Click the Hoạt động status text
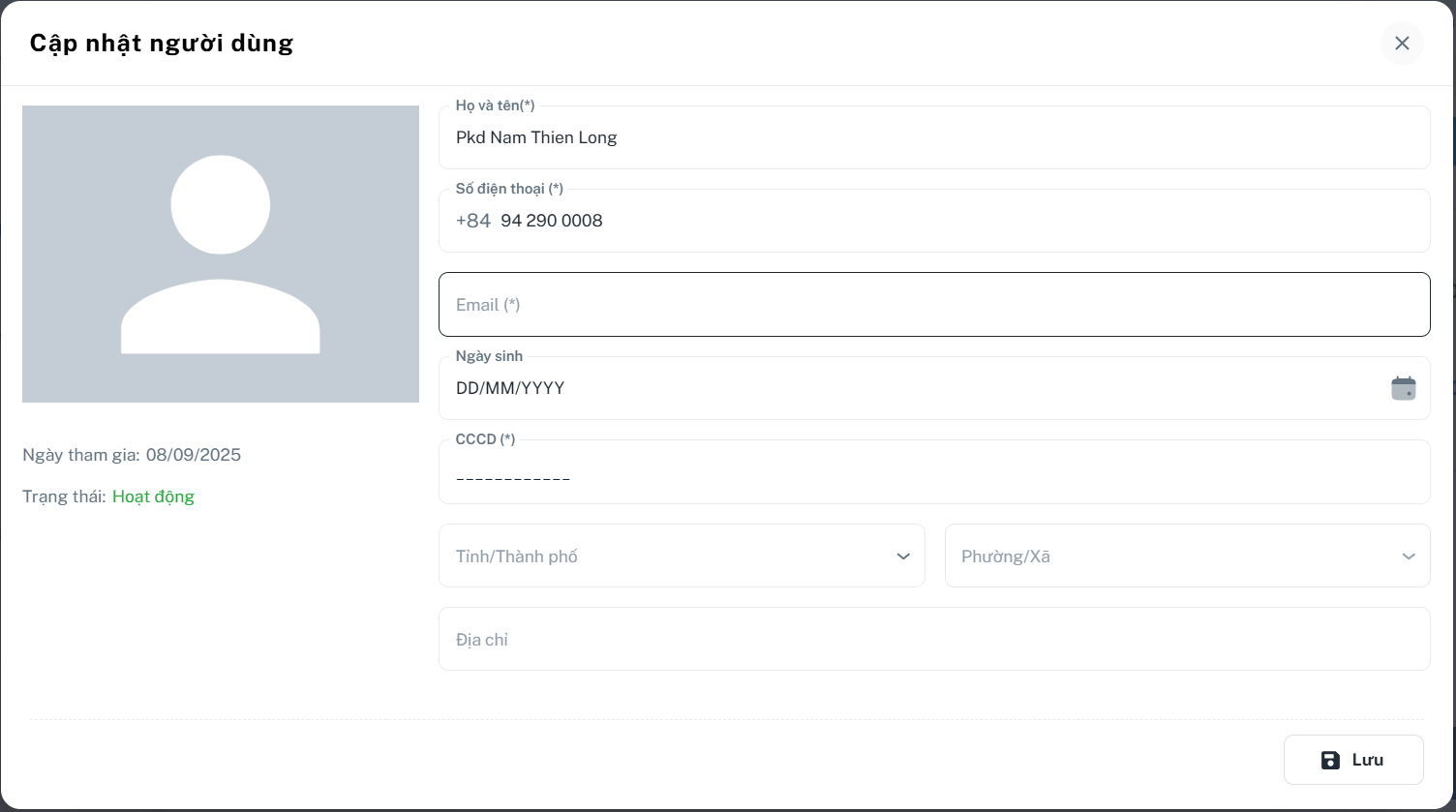The height and width of the screenshot is (812, 1456). [x=153, y=496]
